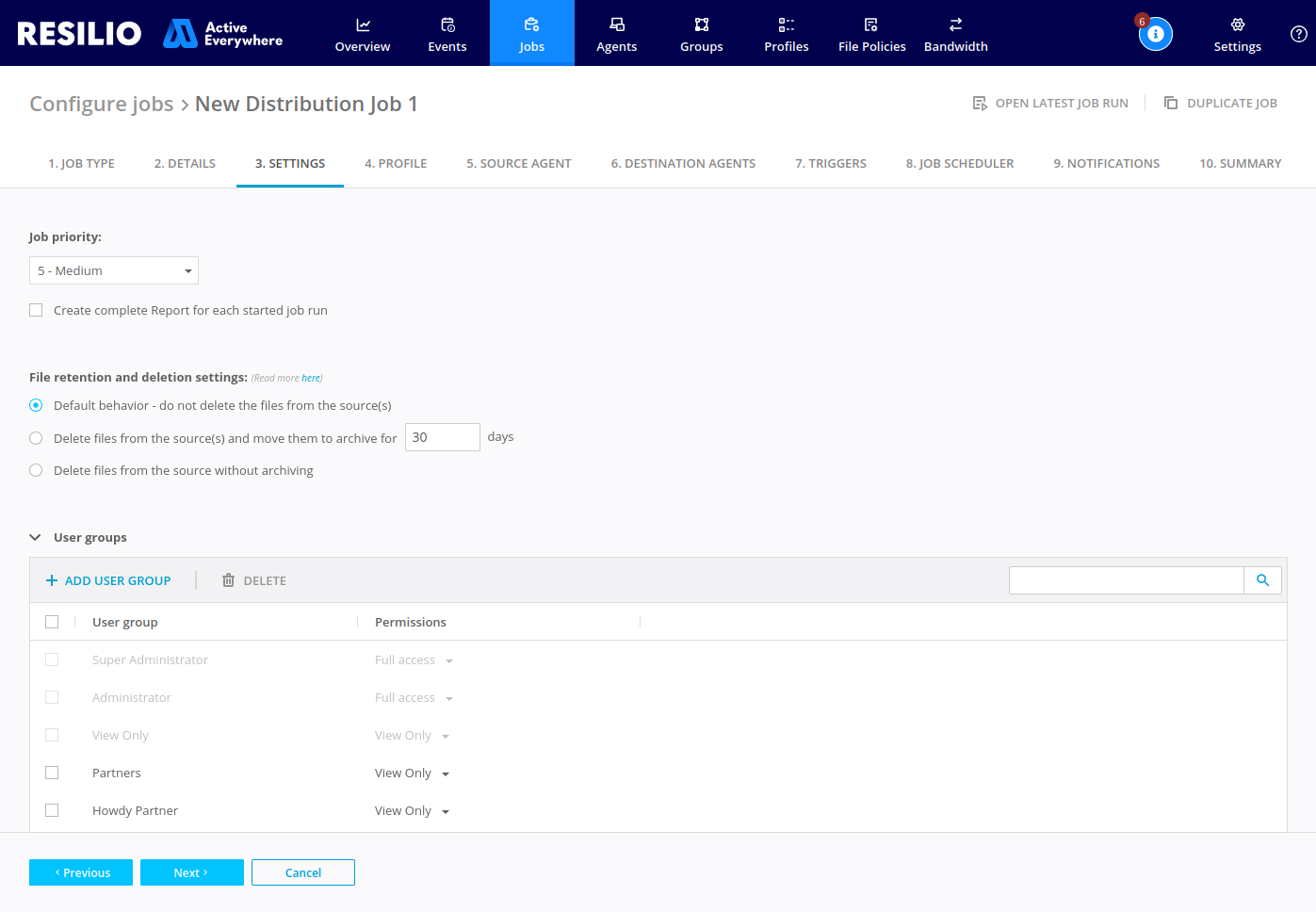1316x912 pixels.
Task: Open the Permissions dropdown for Howdy Partner
Action: tap(447, 810)
